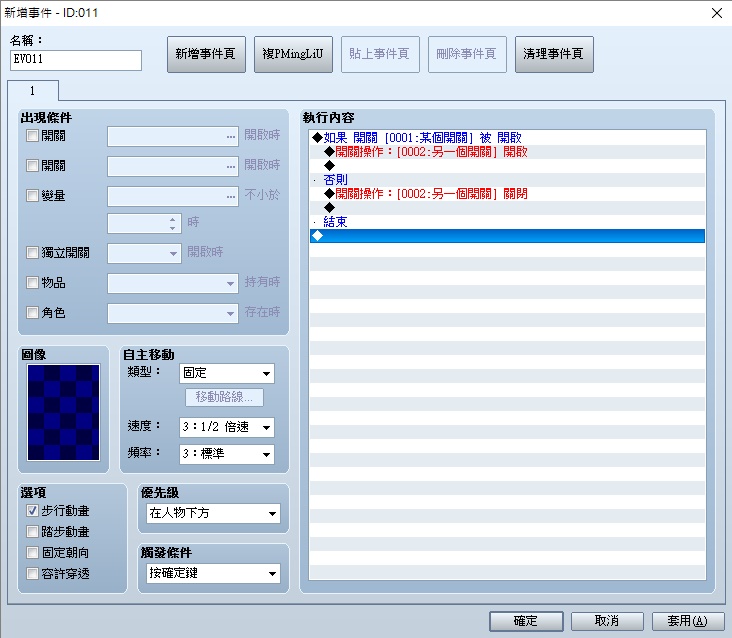
Task: Click the blue checkered 圖像 preview
Action: coord(63,413)
